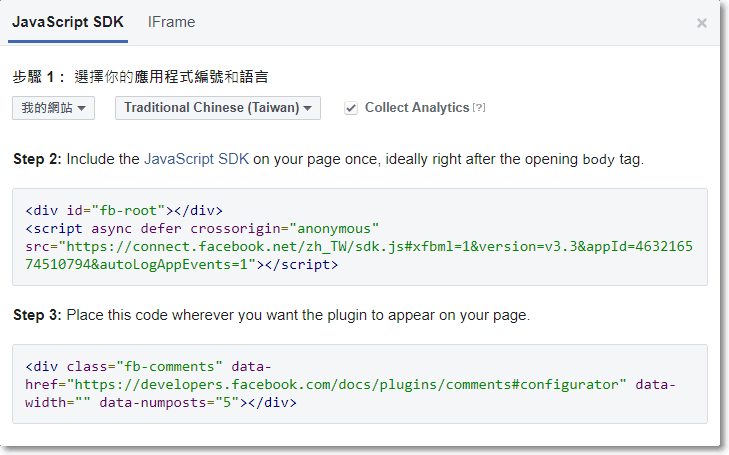Click the Step 2 instruction heading

click(329, 159)
